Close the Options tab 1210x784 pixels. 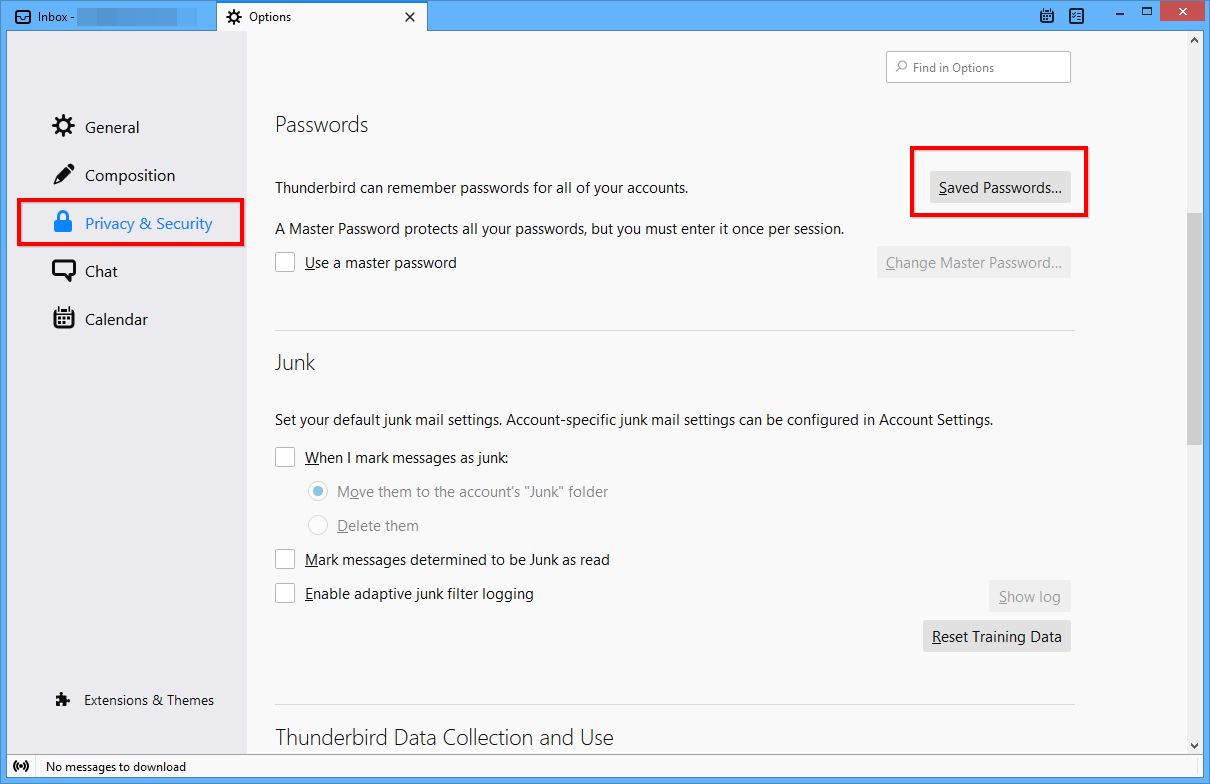tap(409, 17)
